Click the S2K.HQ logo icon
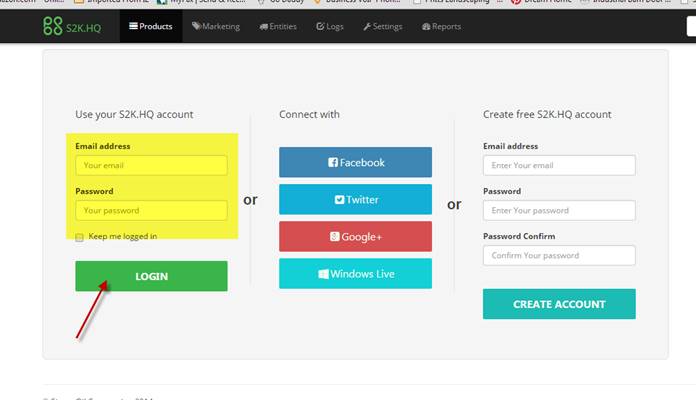Image resolution: width=696 pixels, height=400 pixels. [x=52, y=26]
